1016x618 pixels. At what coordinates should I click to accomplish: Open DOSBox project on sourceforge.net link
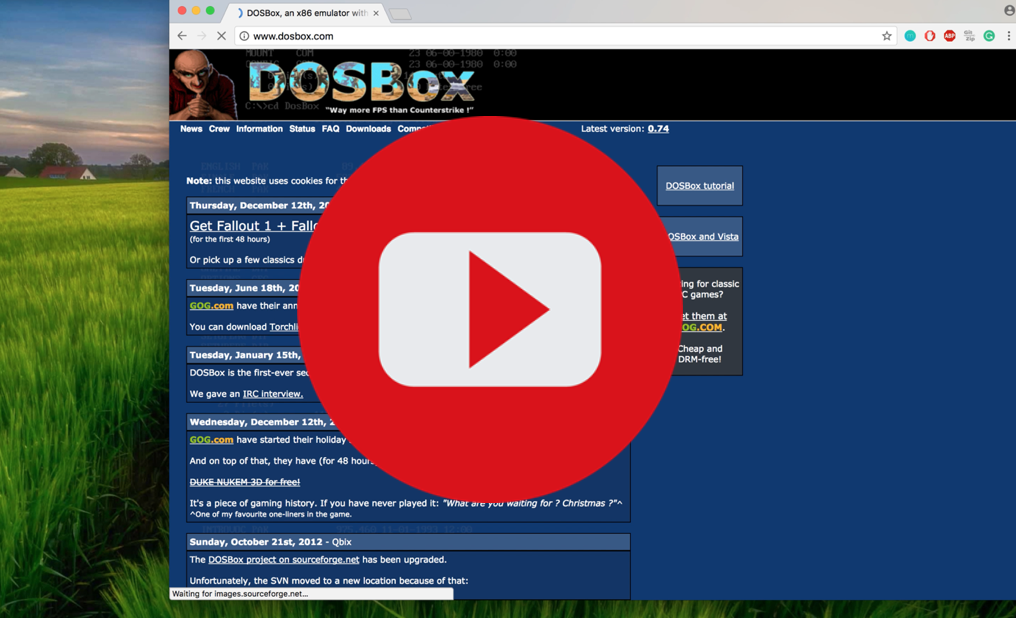click(283, 560)
